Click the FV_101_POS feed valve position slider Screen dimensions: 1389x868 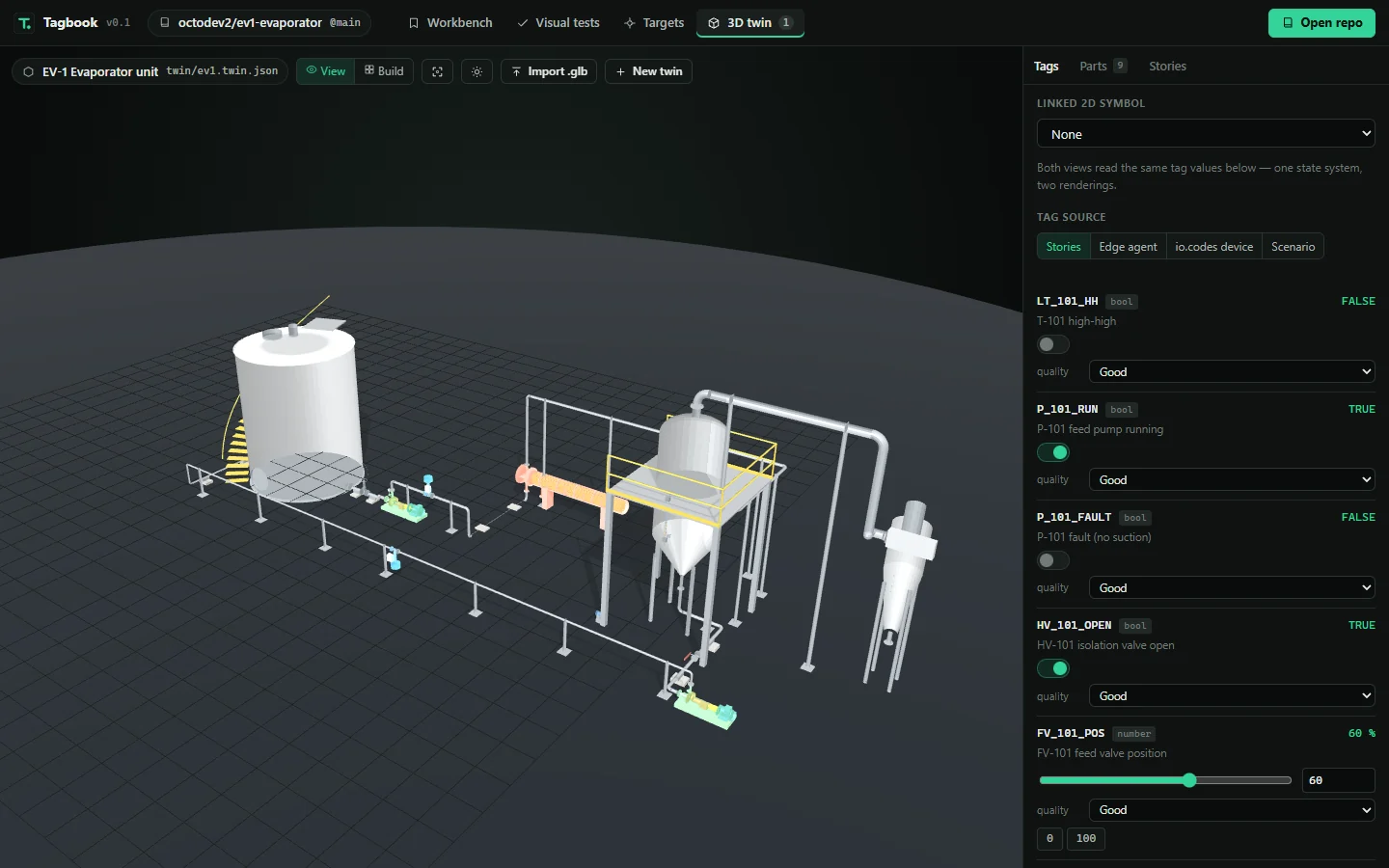1165,780
